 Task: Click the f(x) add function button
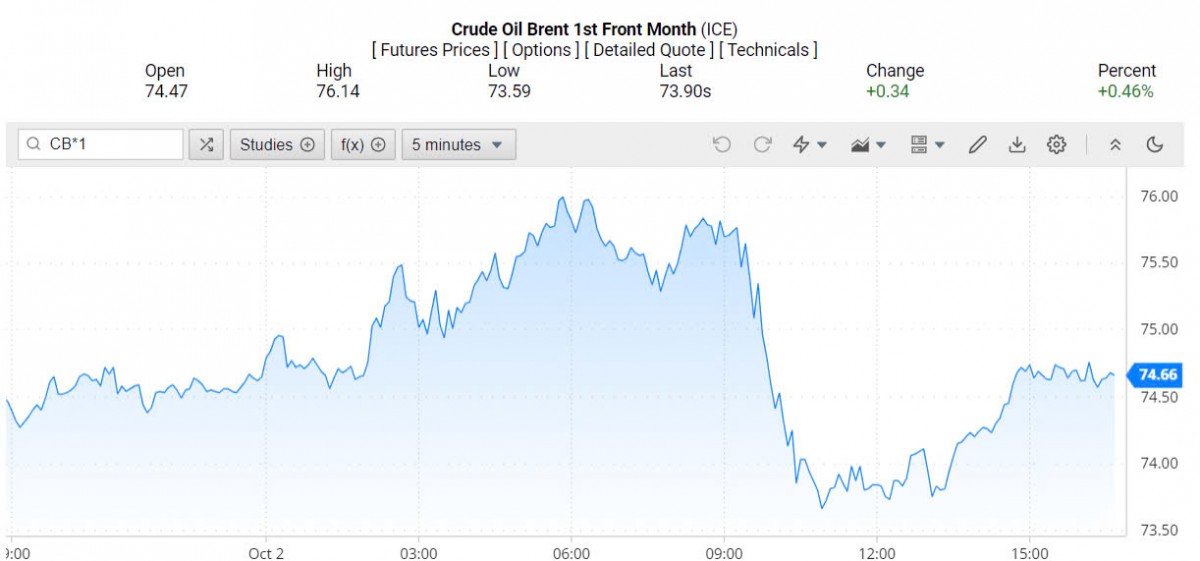(x=363, y=145)
